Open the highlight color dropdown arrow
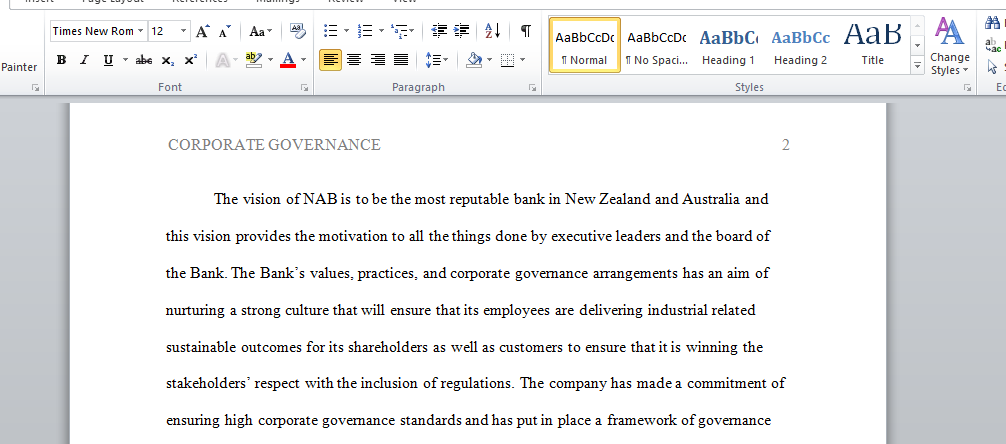Screen dimensions: 1006x444 [x=270, y=60]
